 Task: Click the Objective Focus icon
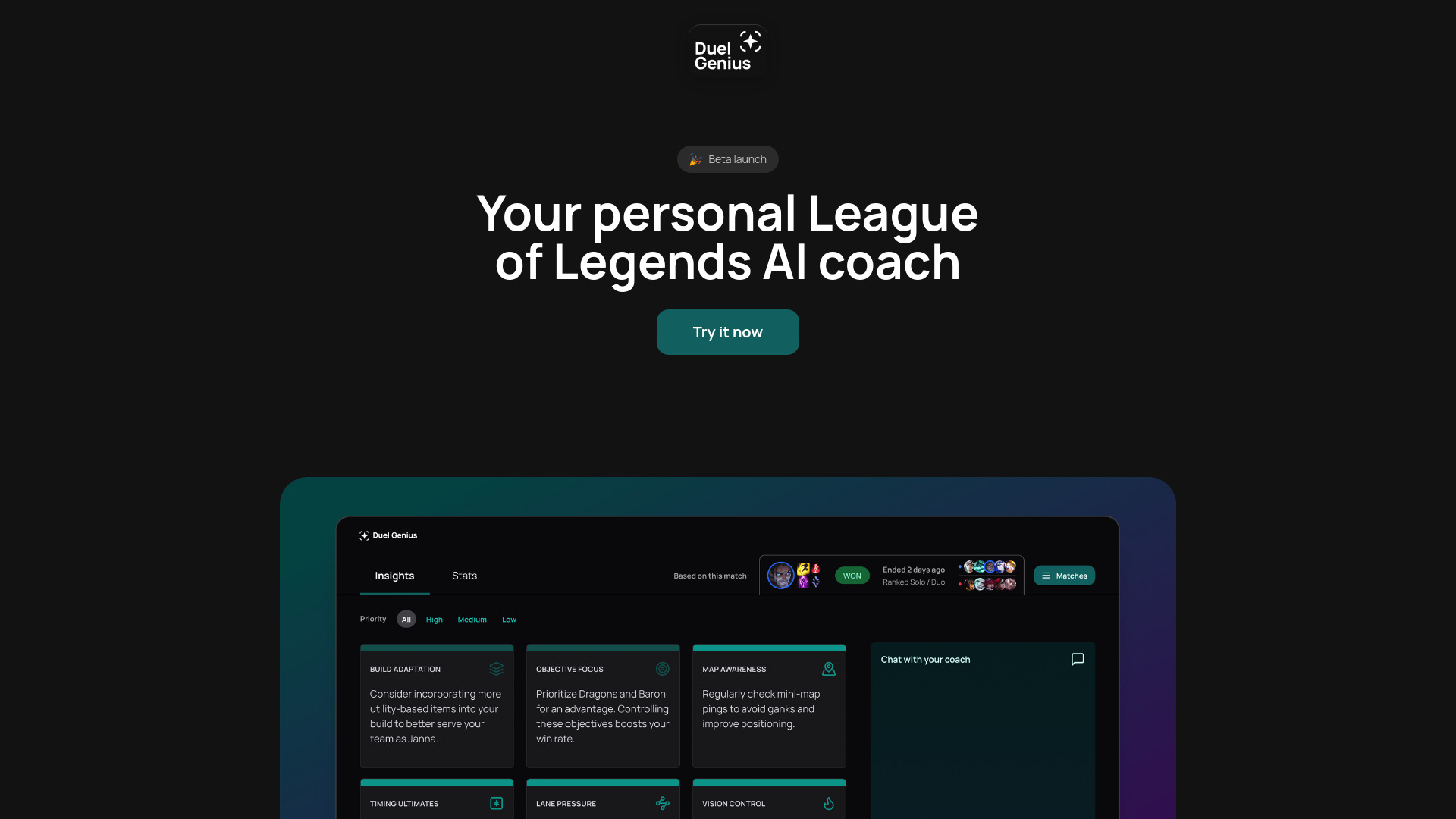pos(662,669)
